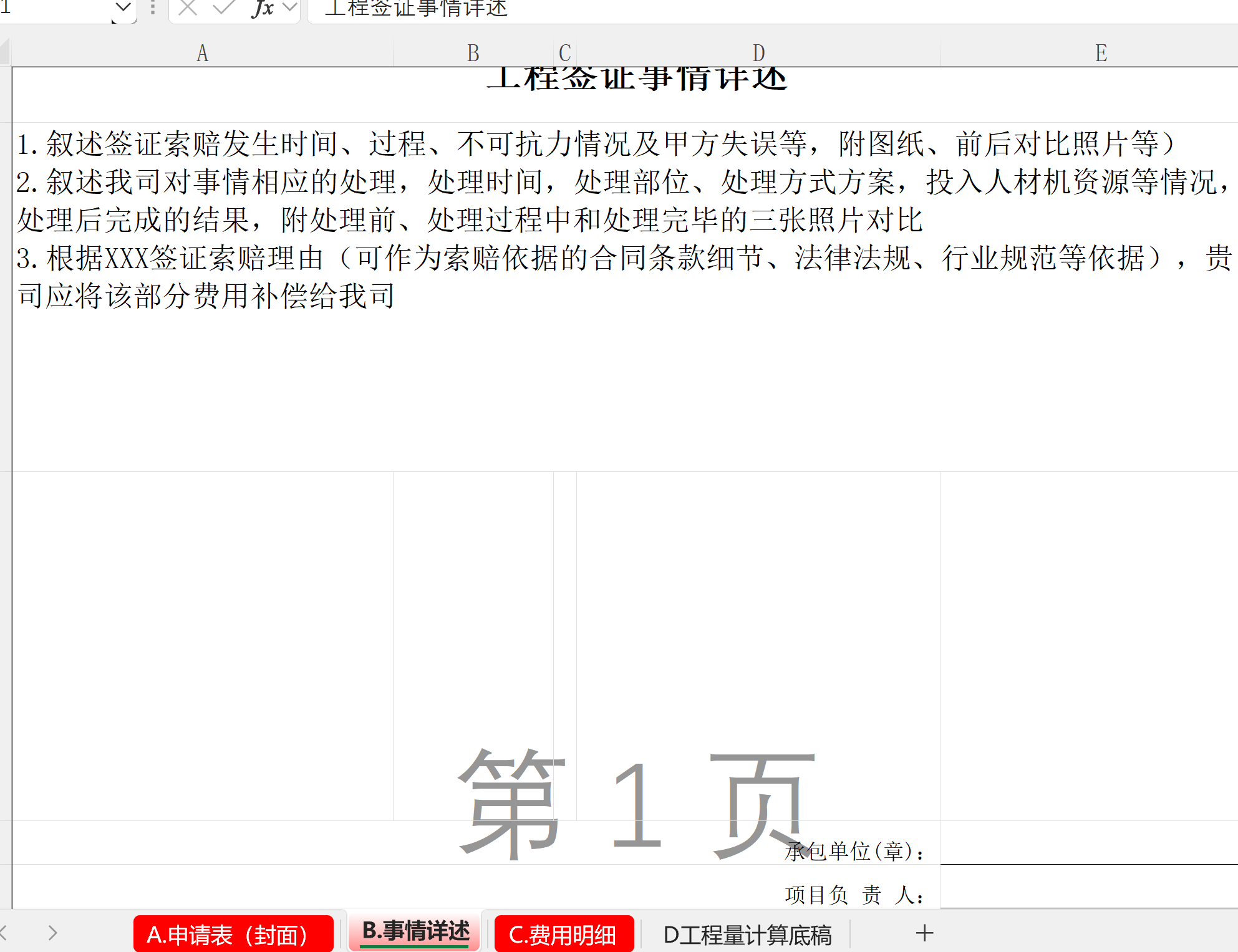This screenshot has width=1238, height=952.
Task: Select column B header
Action: click(473, 53)
